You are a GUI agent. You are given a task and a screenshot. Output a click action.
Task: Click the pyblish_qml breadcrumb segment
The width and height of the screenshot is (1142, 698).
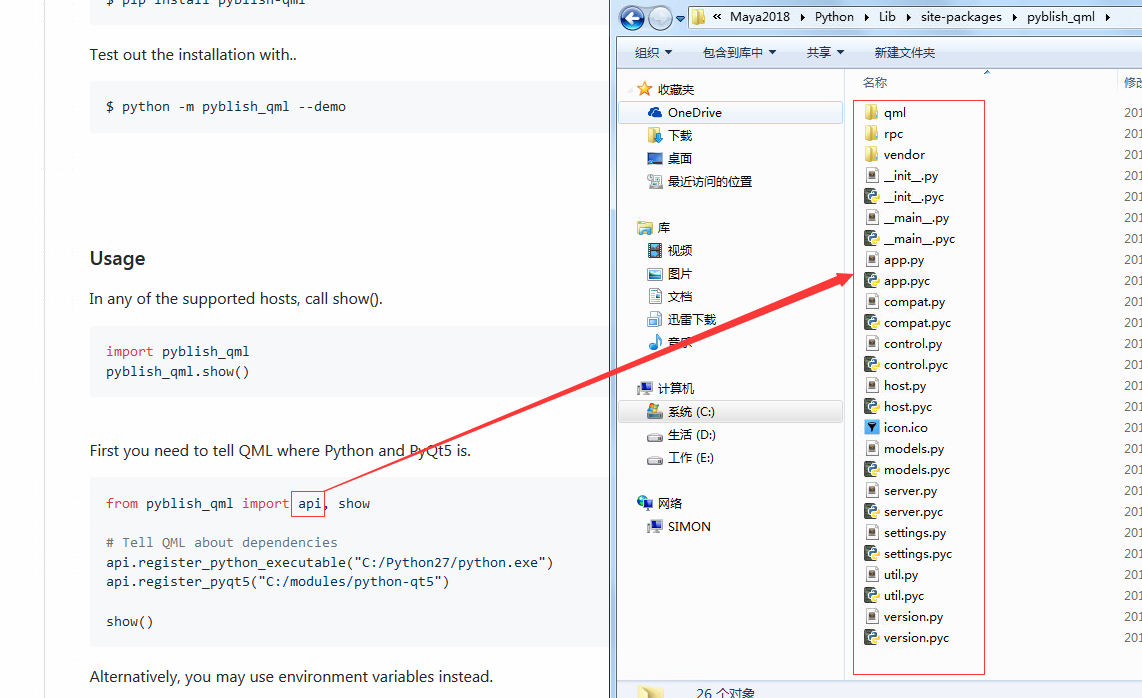(x=1060, y=17)
